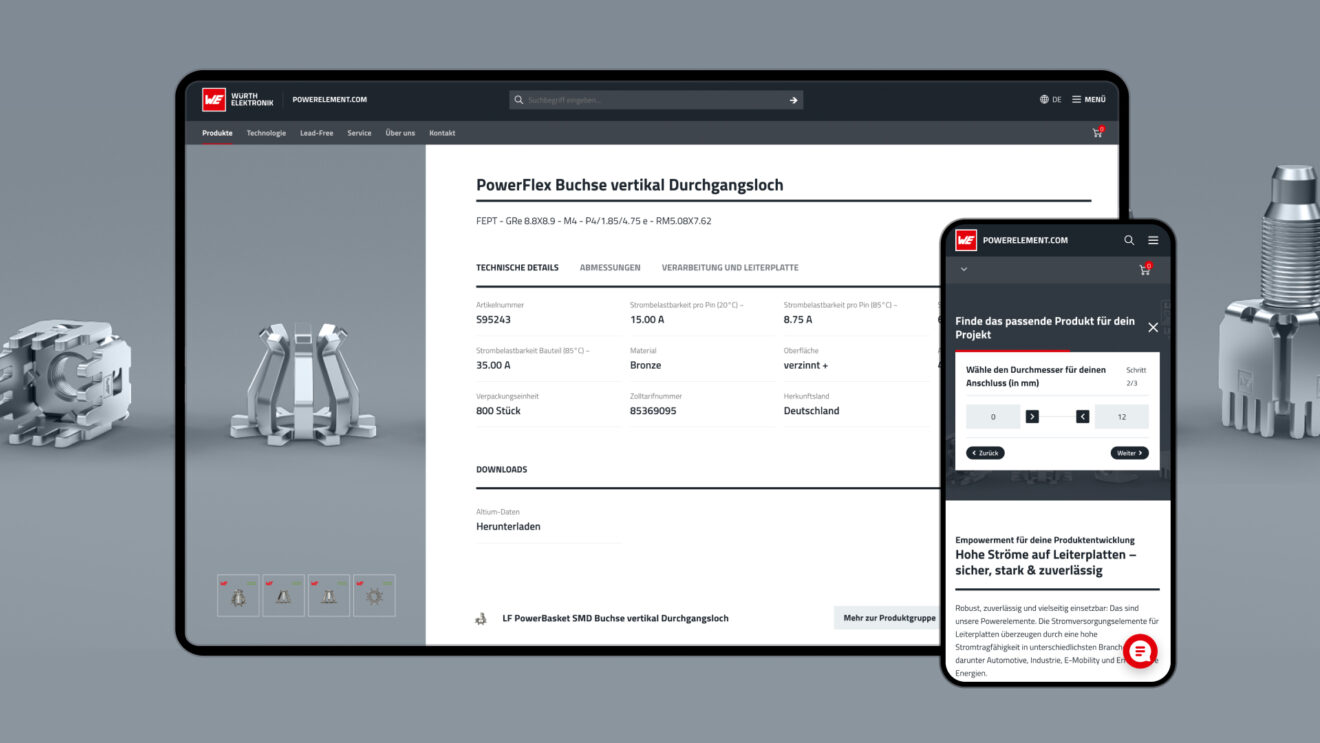Open the Lead-Free nav item
The height and width of the screenshot is (743, 1320).
[316, 133]
